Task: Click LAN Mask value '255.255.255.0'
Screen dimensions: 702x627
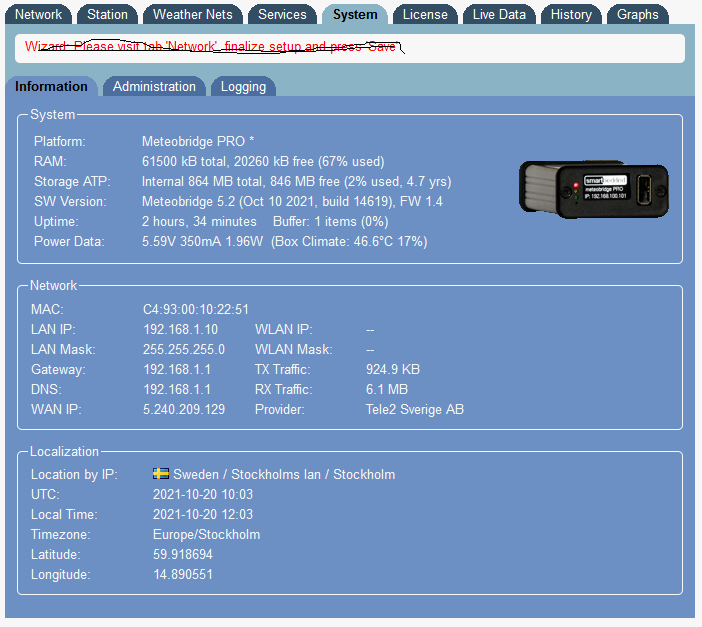Action: [184, 349]
